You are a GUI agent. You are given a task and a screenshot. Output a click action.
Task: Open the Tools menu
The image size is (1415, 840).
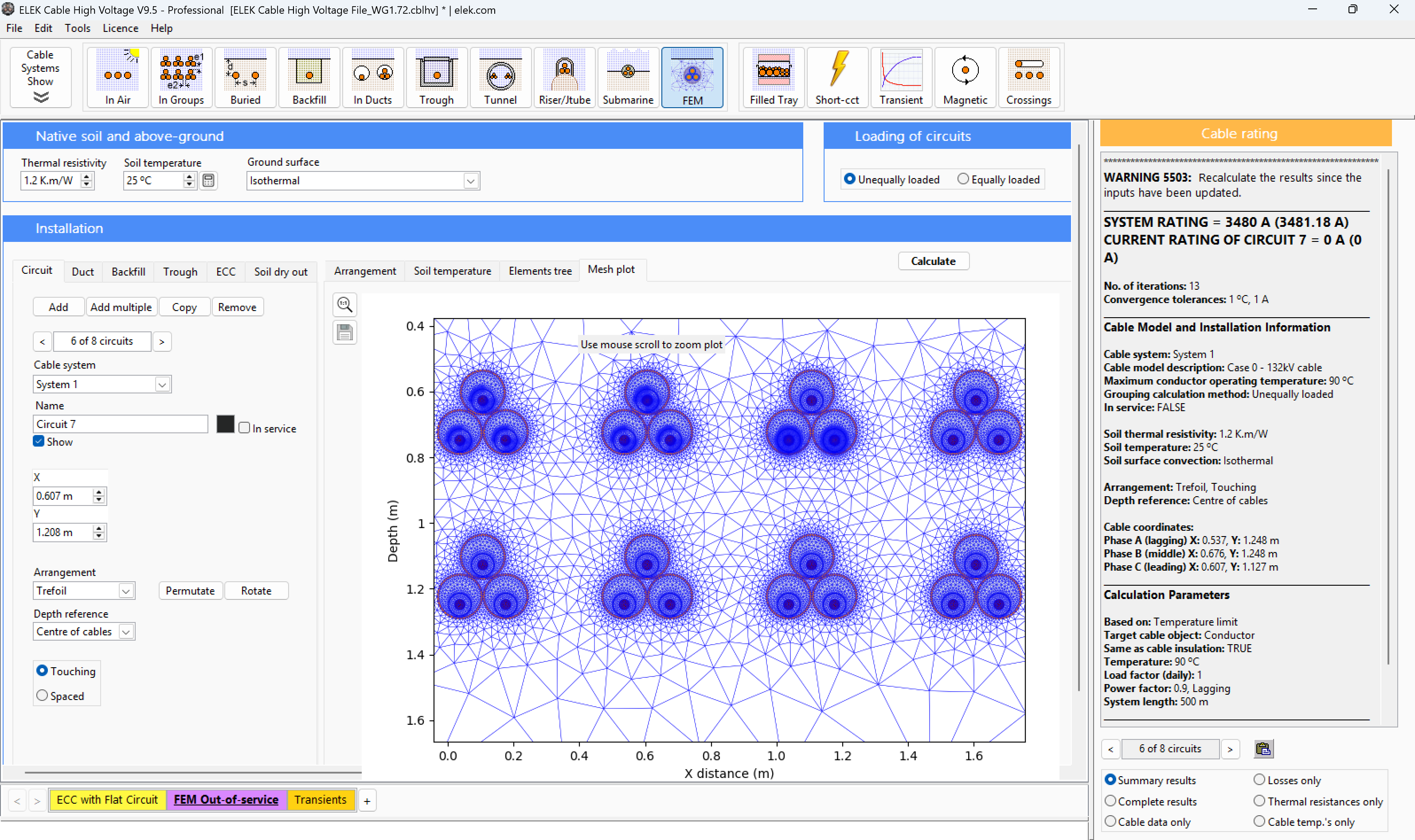tap(77, 28)
